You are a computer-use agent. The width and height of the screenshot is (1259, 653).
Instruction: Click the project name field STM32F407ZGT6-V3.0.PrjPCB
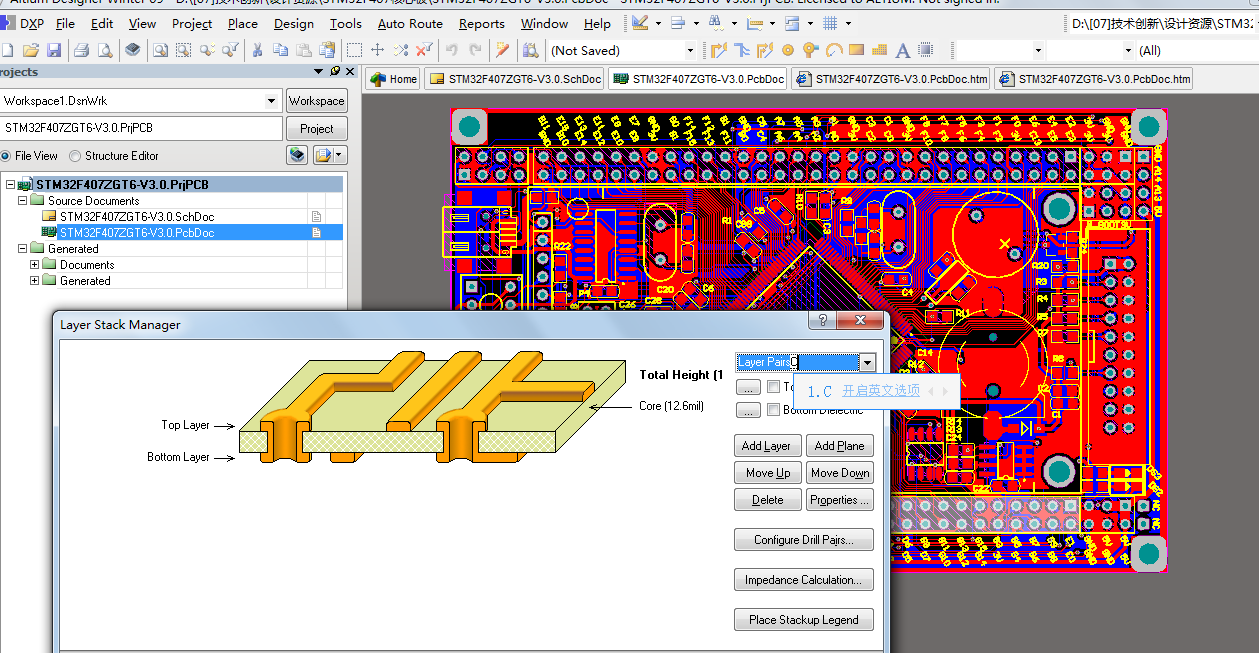[x=141, y=128]
